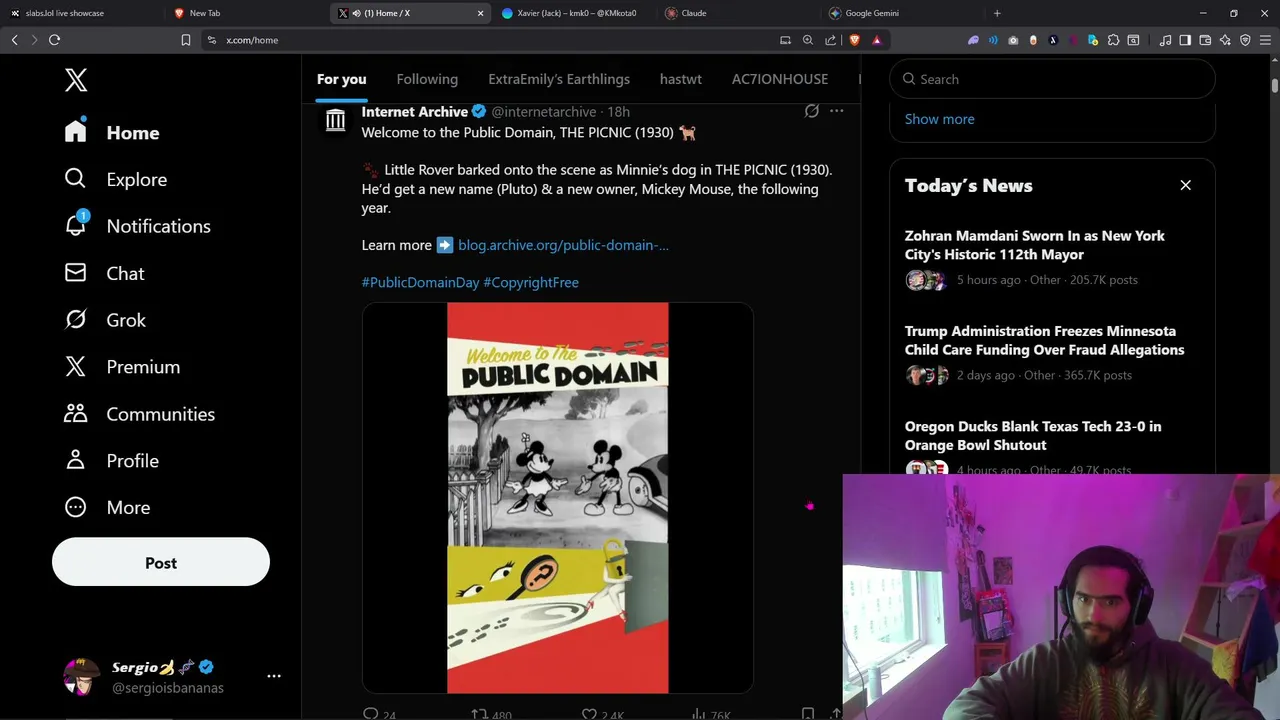Open blog.archive.org/public-domain link

(x=563, y=245)
